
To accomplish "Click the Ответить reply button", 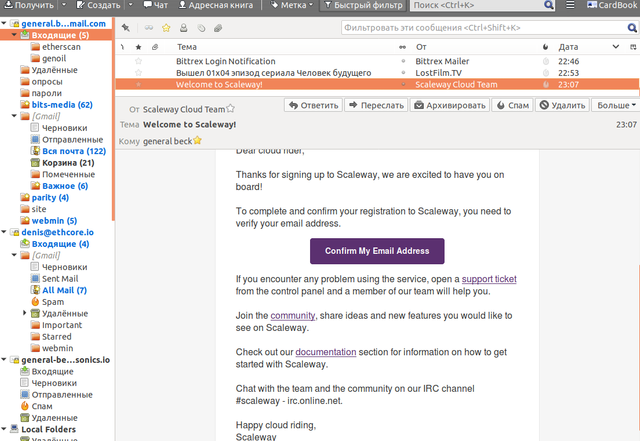I will 313,105.
